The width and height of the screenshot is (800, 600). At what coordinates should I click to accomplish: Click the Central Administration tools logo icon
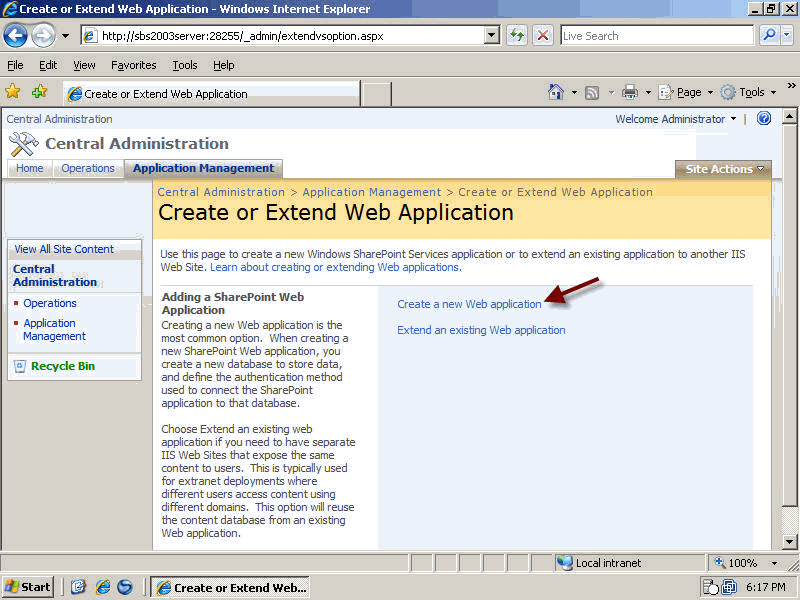tap(23, 144)
